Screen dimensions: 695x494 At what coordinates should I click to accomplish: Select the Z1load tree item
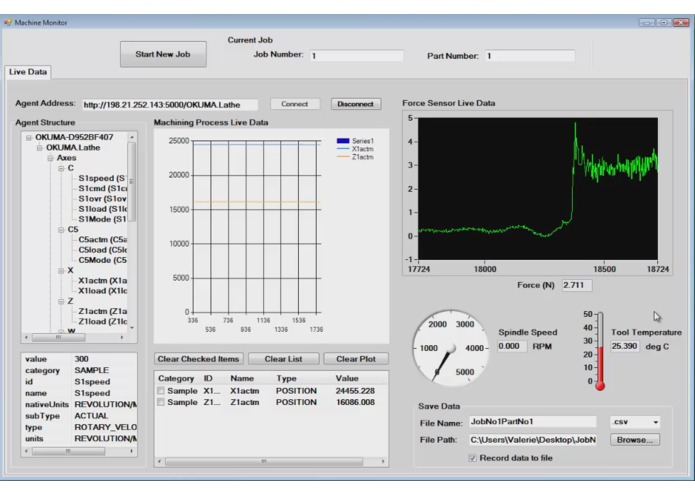click(102, 321)
